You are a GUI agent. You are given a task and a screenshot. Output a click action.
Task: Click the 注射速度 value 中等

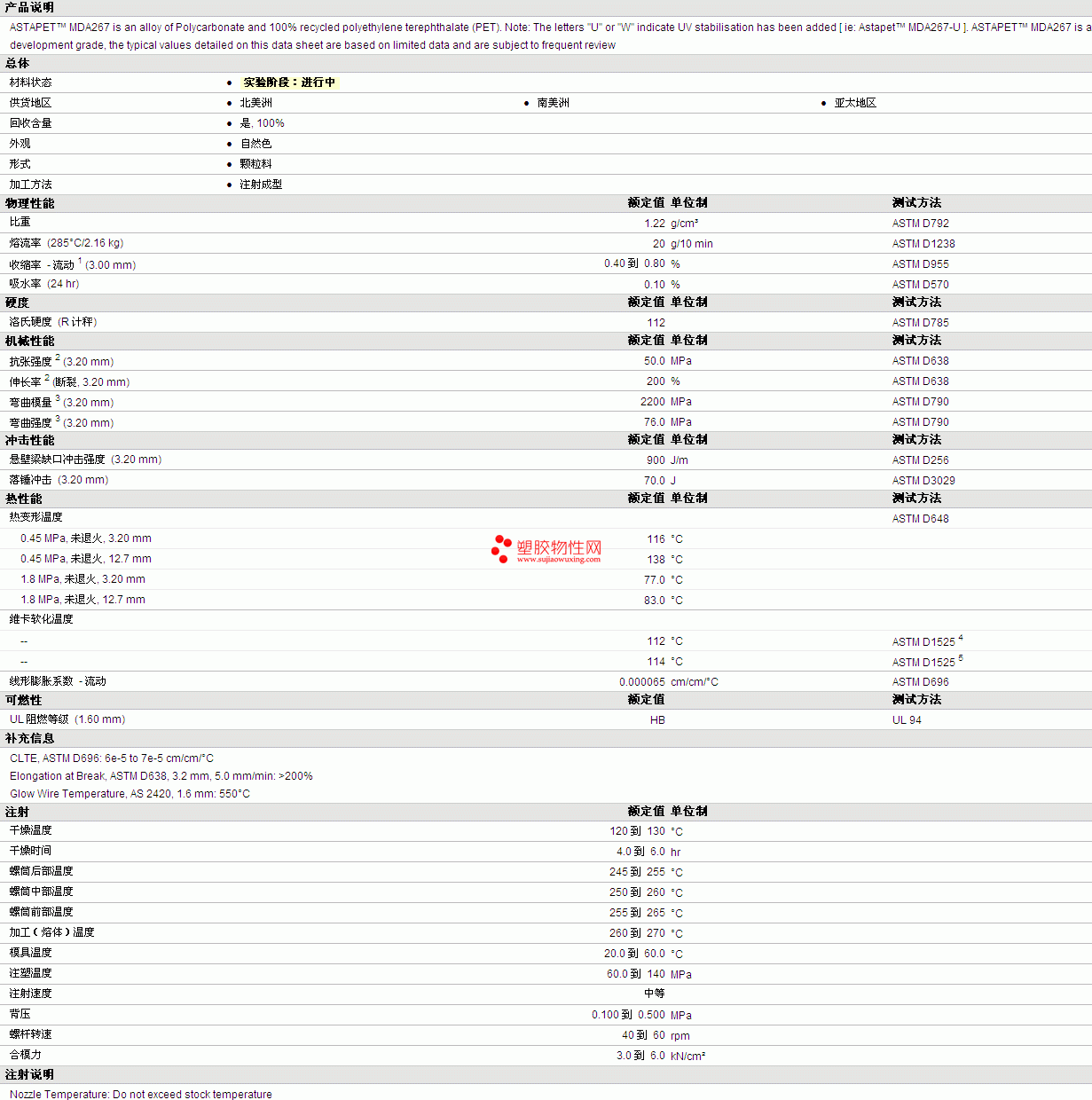(655, 994)
